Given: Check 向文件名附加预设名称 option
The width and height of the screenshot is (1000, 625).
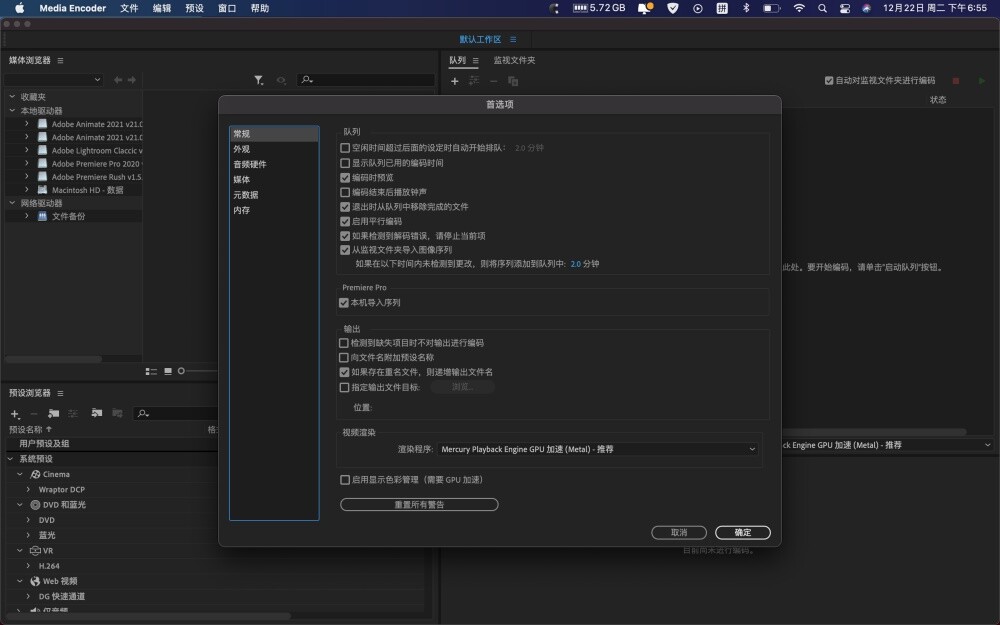Looking at the screenshot, I should [344, 358].
